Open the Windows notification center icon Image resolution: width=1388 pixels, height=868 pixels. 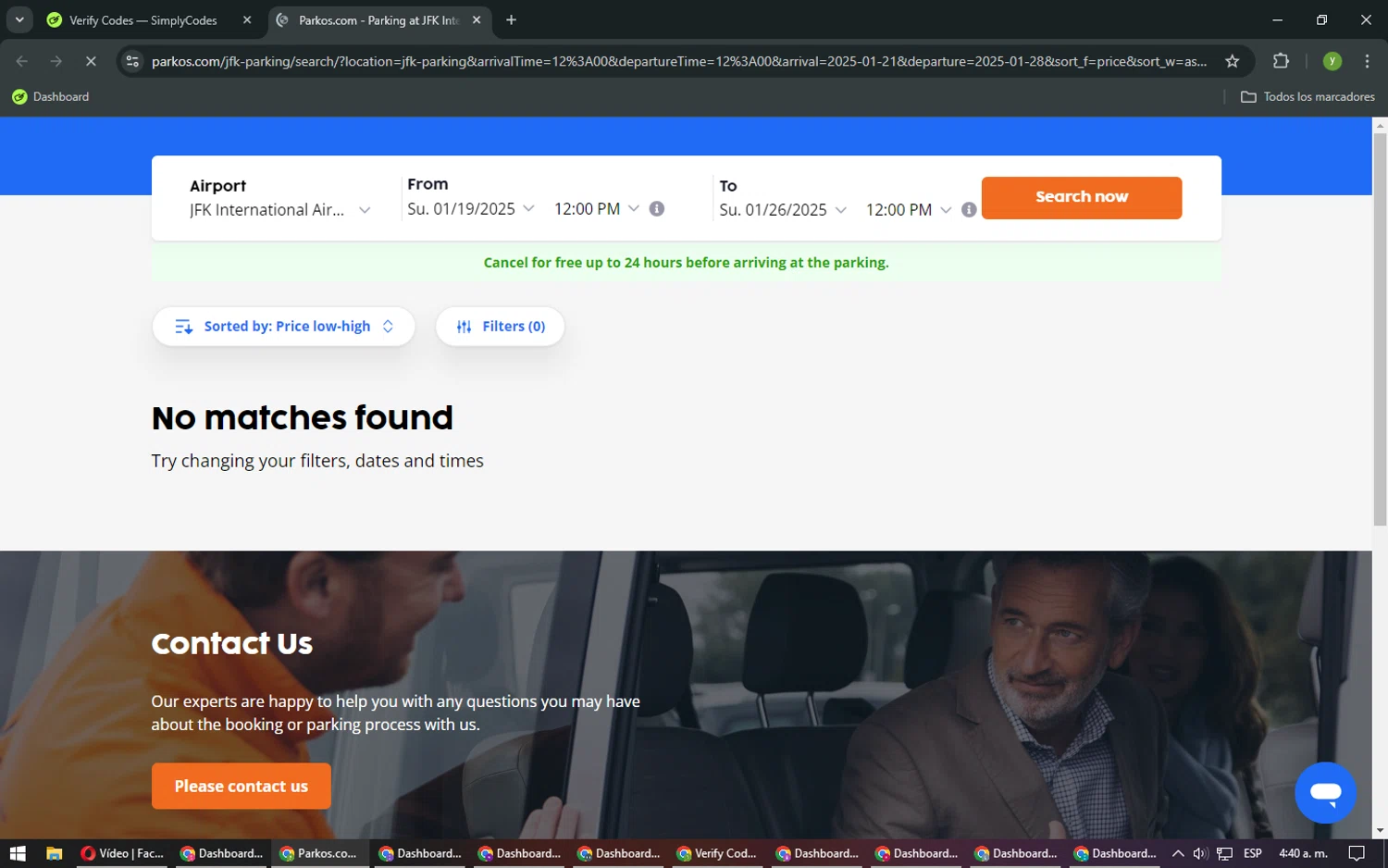[x=1357, y=853]
